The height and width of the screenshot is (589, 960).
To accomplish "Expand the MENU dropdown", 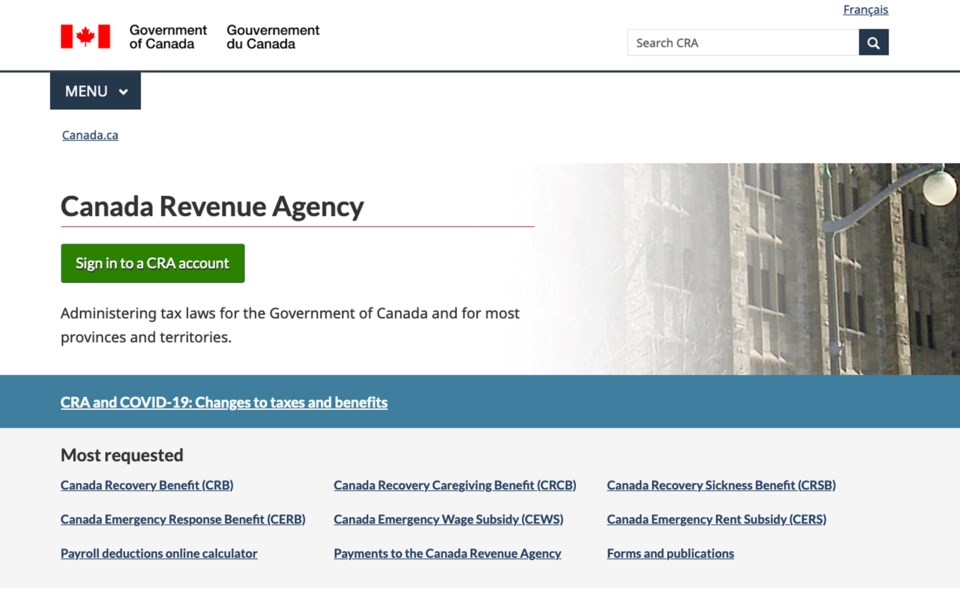I will pos(96,91).
